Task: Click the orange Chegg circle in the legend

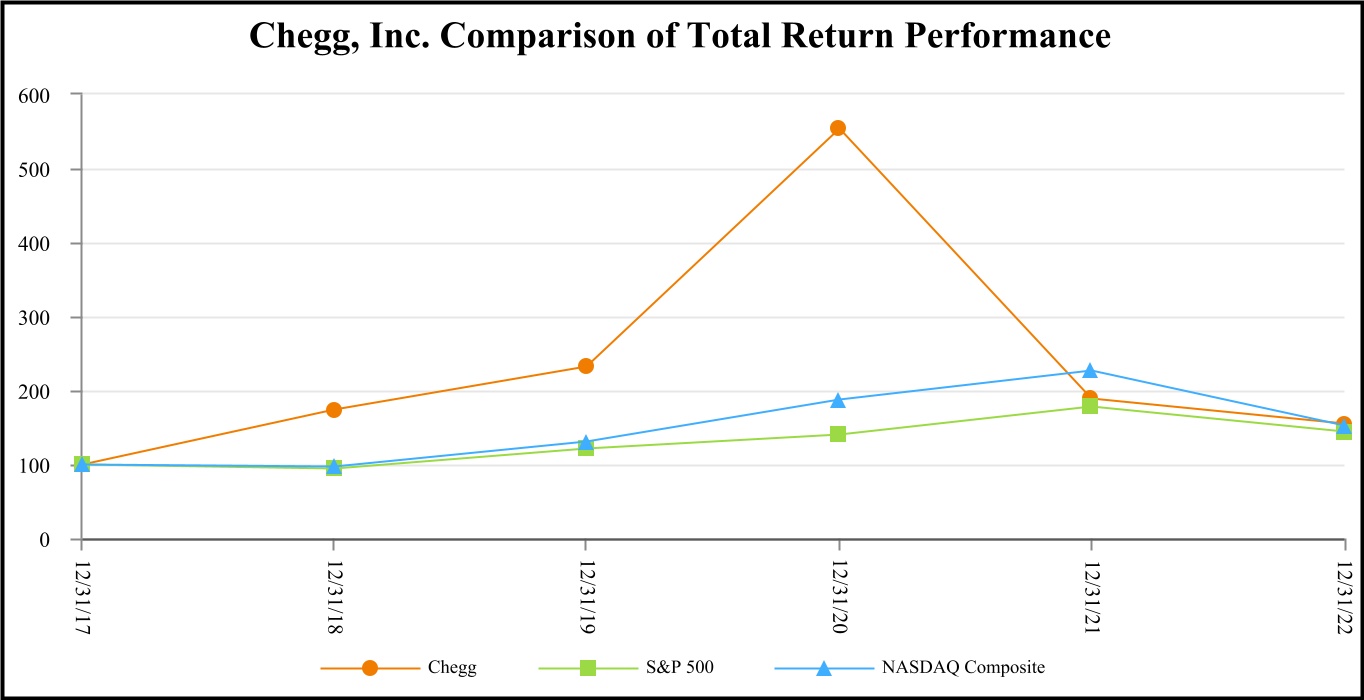Action: point(370,668)
